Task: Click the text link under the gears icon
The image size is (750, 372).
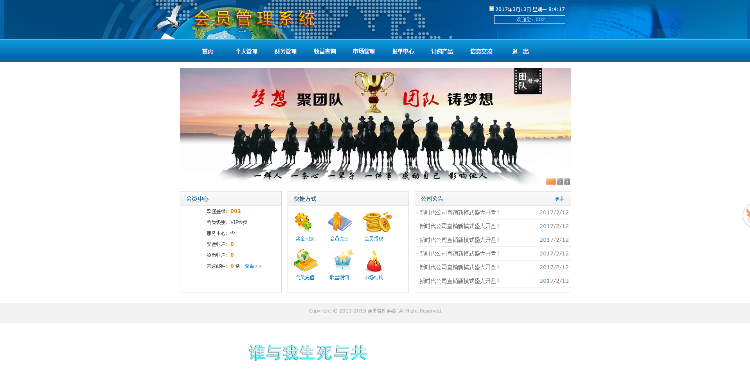Action: (304, 238)
